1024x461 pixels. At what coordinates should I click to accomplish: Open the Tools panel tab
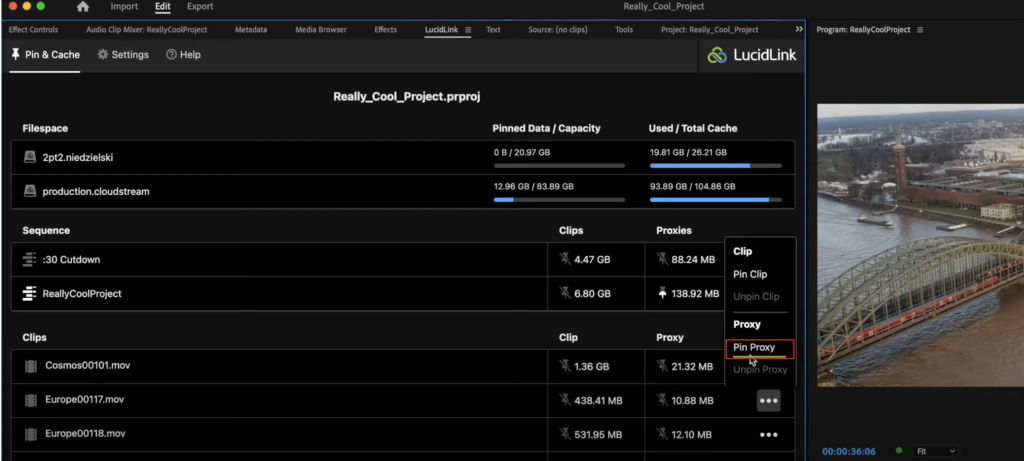click(x=624, y=29)
